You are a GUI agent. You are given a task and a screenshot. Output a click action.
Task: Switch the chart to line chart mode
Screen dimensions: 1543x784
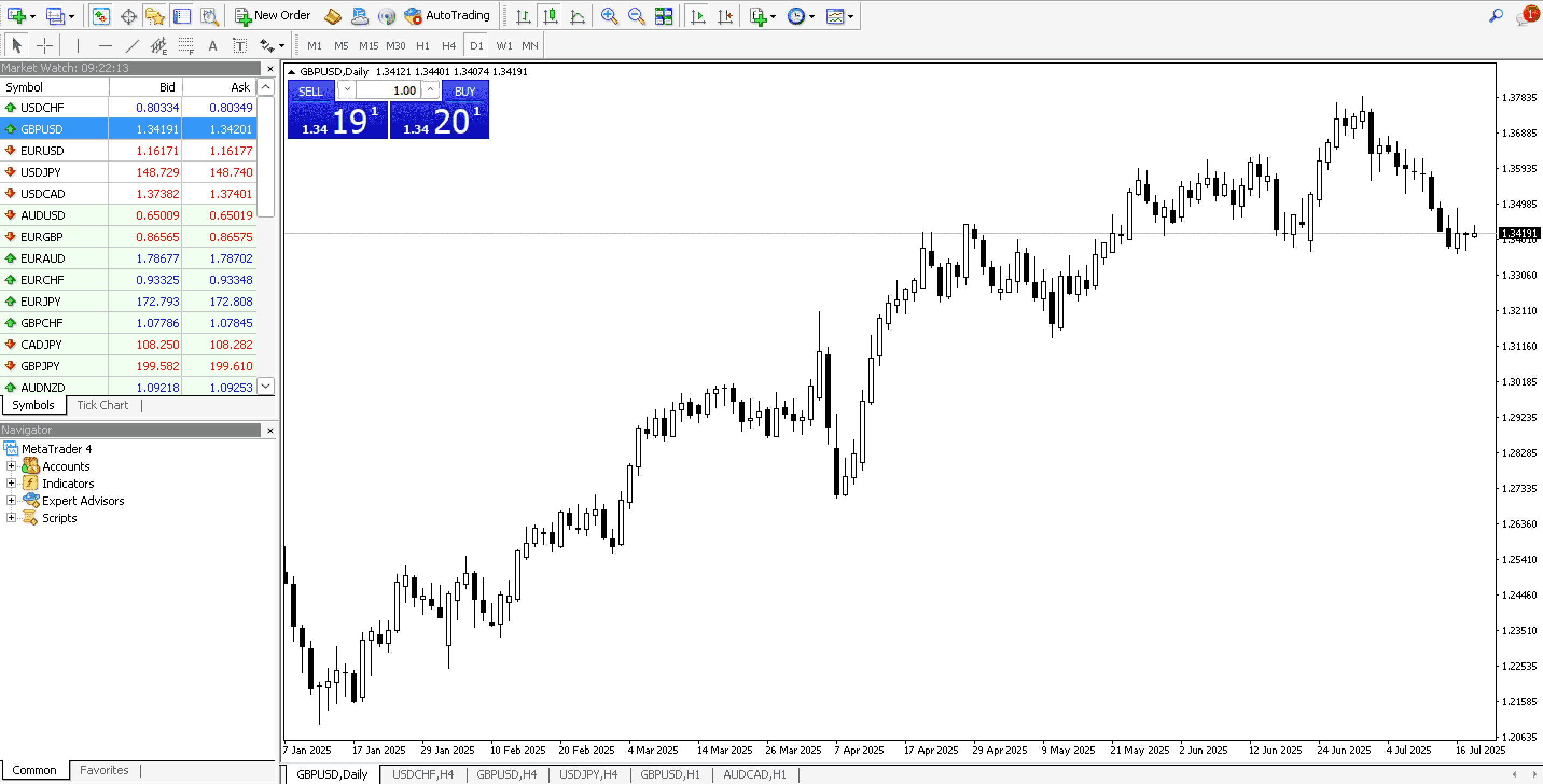pyautogui.click(x=577, y=16)
